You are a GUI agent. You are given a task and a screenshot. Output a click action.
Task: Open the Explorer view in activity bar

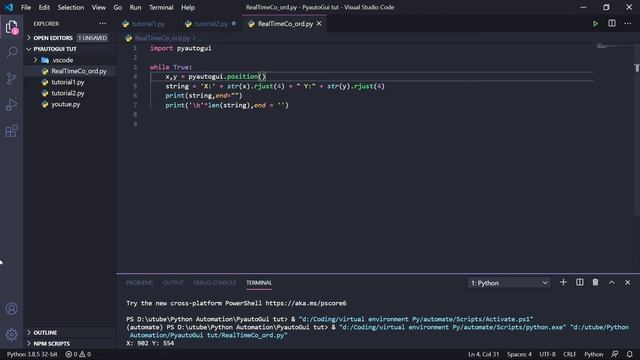click(11, 27)
